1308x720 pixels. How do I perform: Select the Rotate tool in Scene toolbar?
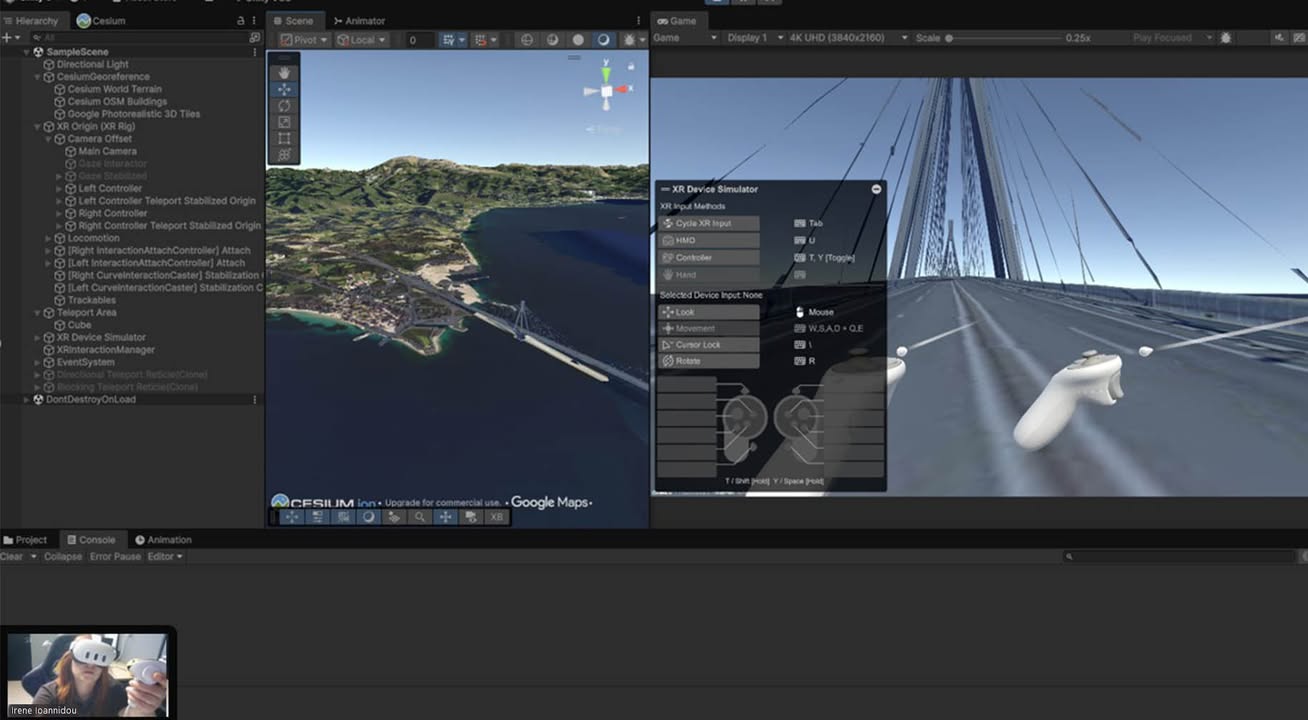284,106
